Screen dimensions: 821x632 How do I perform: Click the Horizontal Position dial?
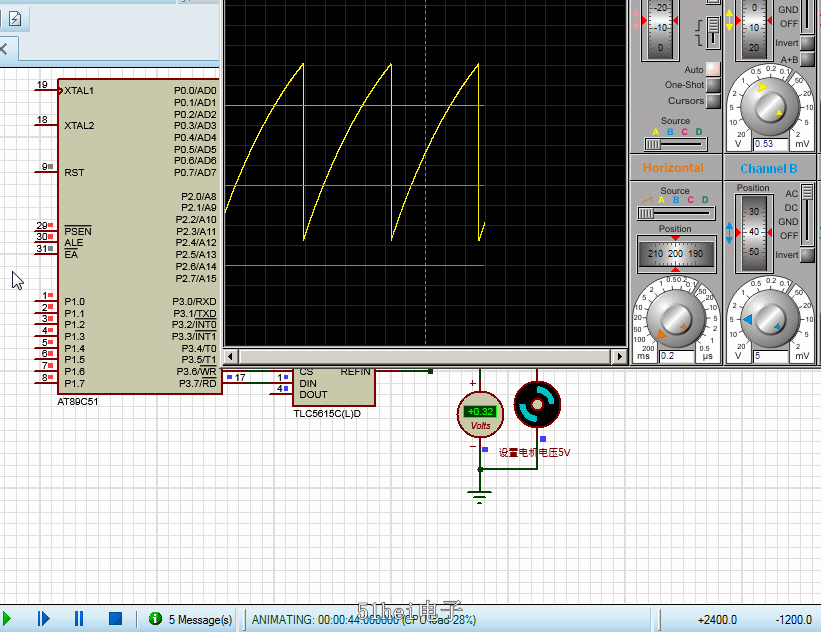tap(675, 253)
